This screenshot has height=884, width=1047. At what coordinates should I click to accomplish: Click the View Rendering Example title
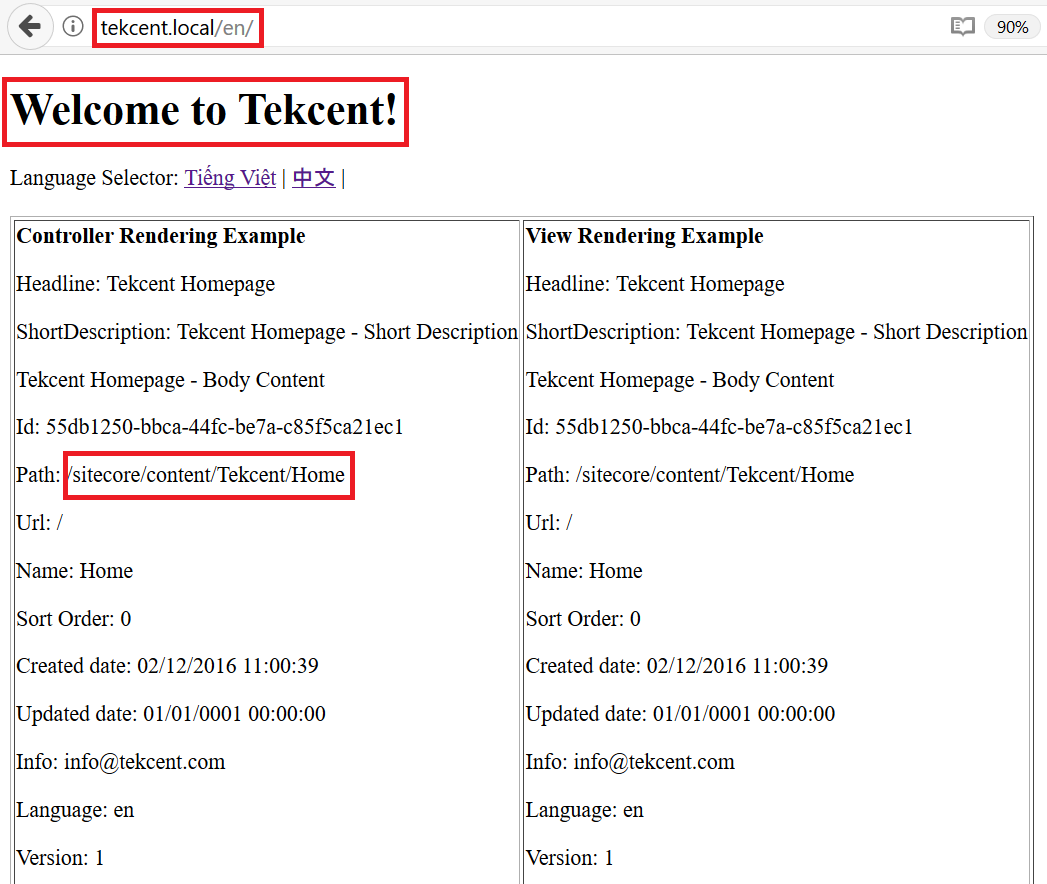point(644,236)
